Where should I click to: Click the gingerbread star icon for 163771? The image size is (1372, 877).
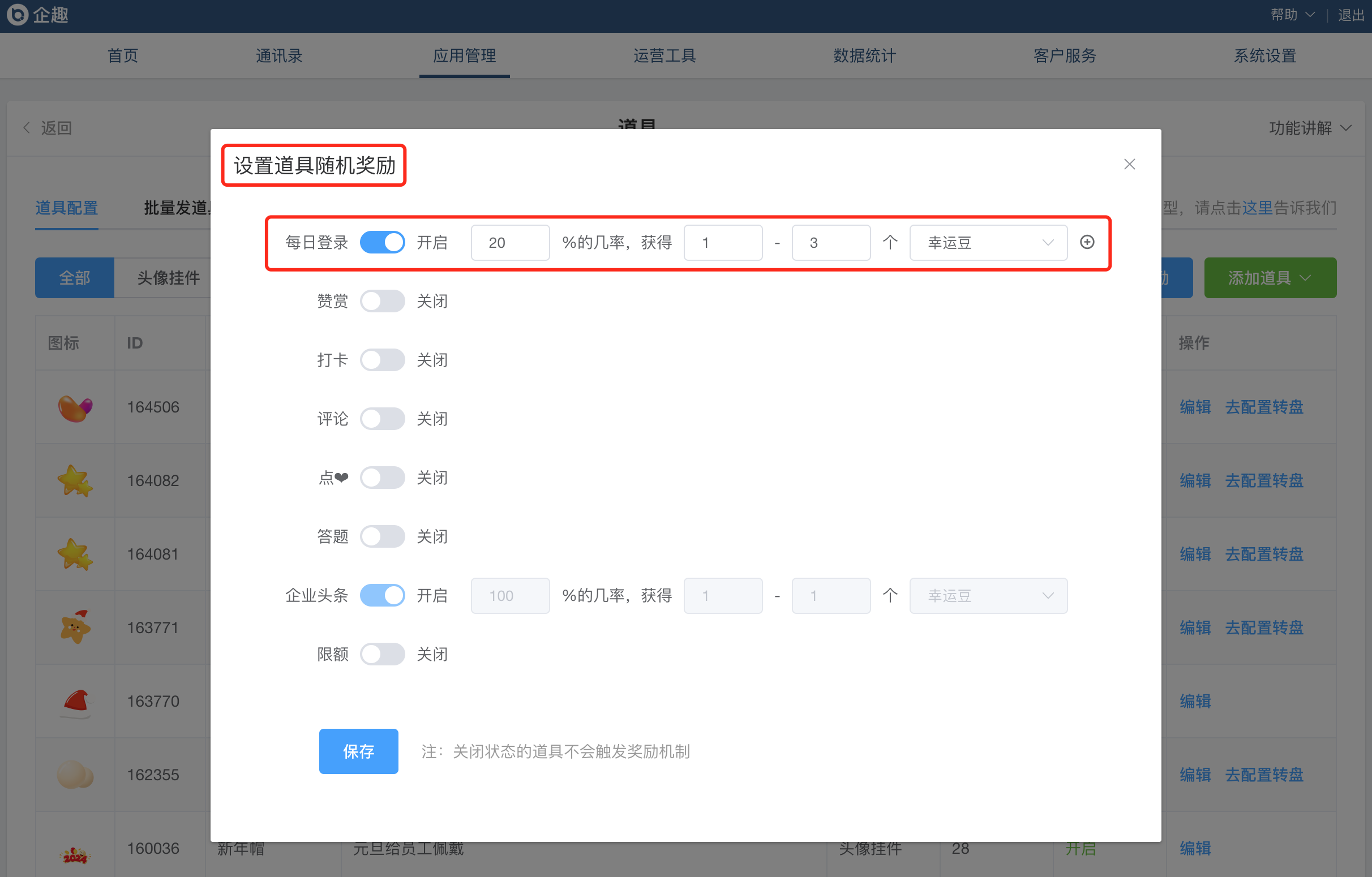(75, 627)
